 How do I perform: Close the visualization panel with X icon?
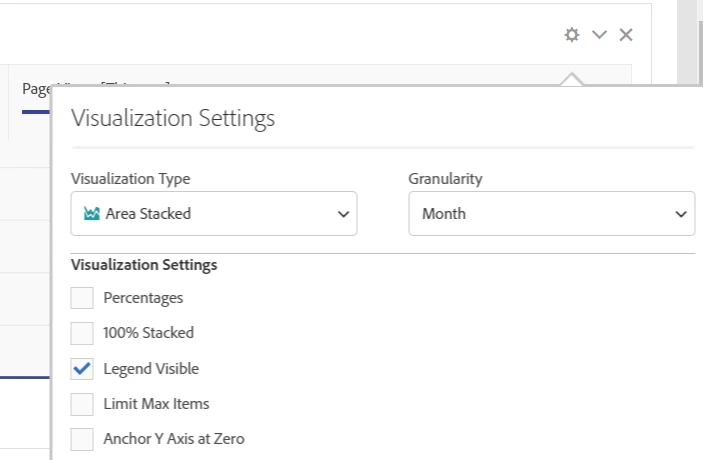[x=626, y=35]
